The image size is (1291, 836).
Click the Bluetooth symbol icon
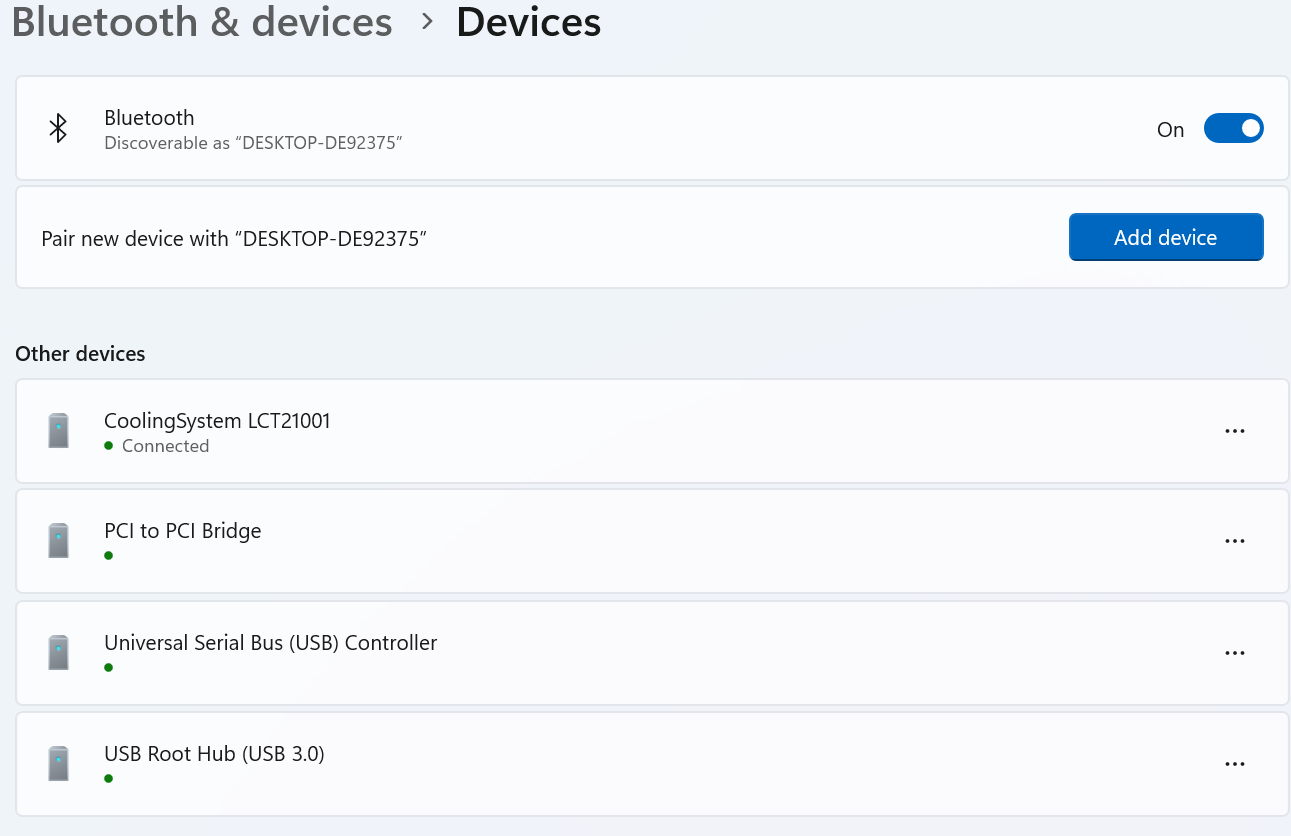coord(59,129)
